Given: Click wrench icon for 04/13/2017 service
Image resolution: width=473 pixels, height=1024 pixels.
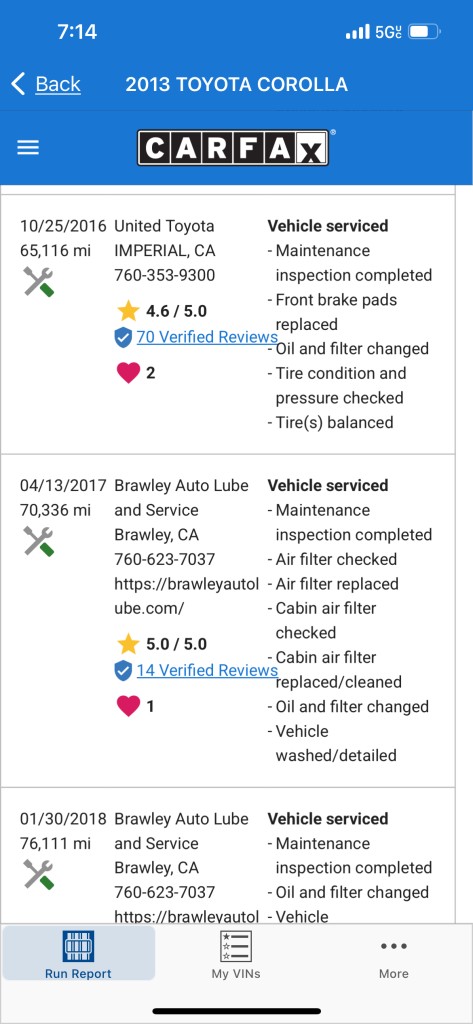Looking at the screenshot, I should coord(39,541).
